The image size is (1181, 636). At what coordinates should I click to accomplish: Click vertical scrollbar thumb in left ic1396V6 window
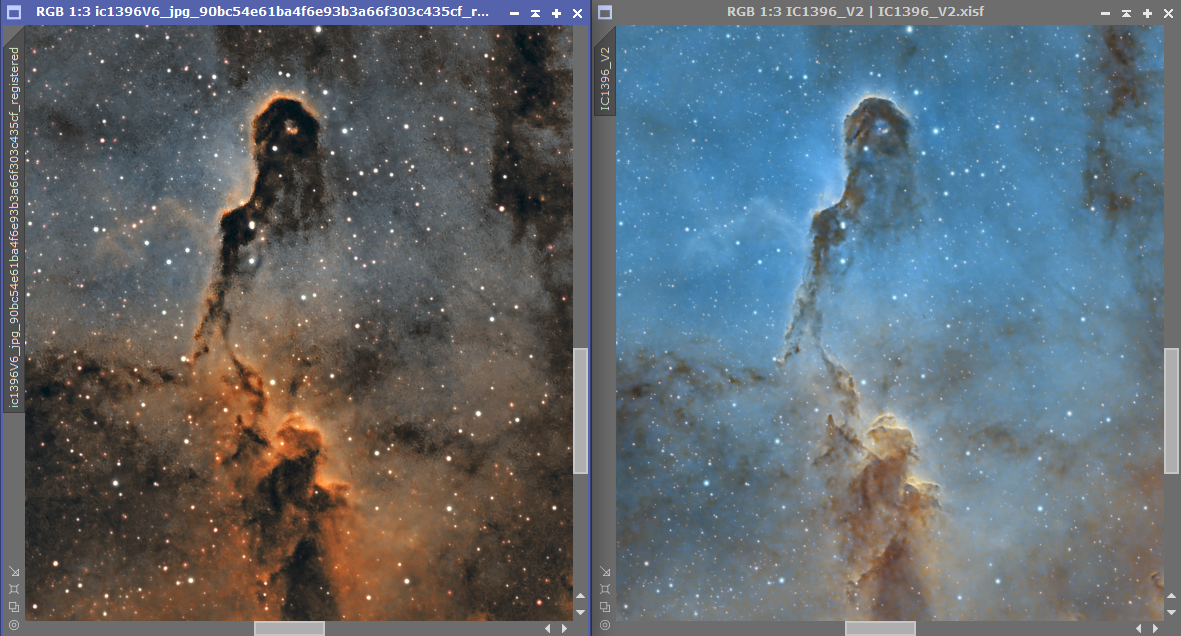[x=580, y=411]
